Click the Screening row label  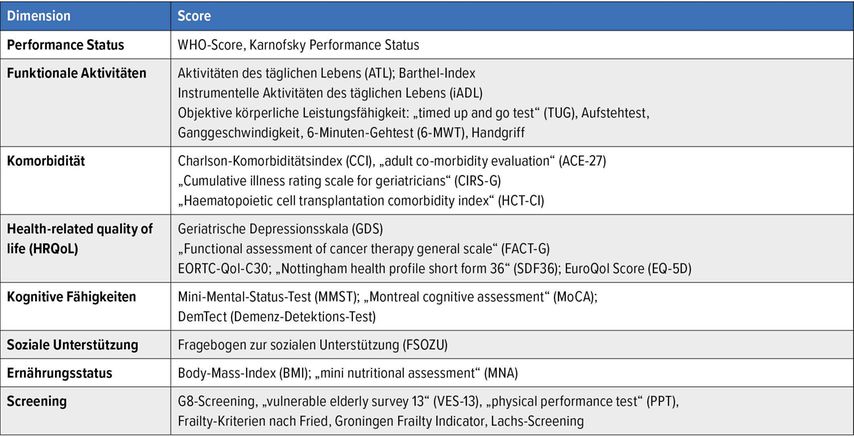pyautogui.click(x=38, y=401)
